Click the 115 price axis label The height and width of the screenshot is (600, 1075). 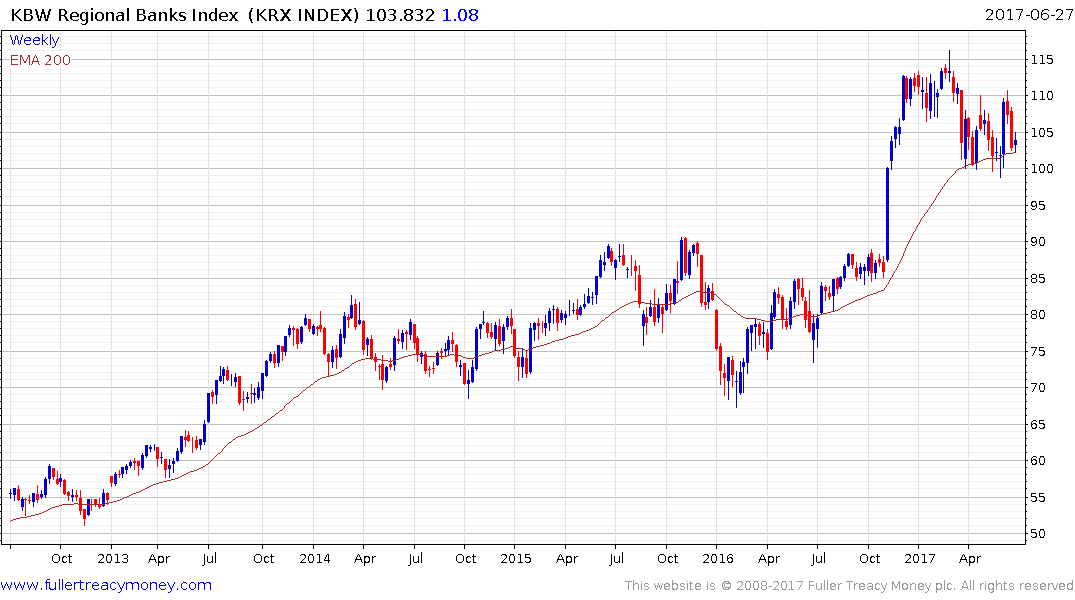point(1042,60)
